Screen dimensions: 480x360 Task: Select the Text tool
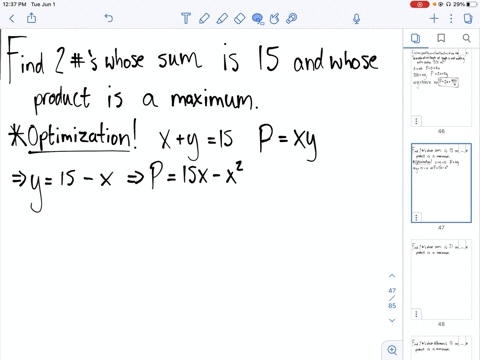click(x=186, y=18)
